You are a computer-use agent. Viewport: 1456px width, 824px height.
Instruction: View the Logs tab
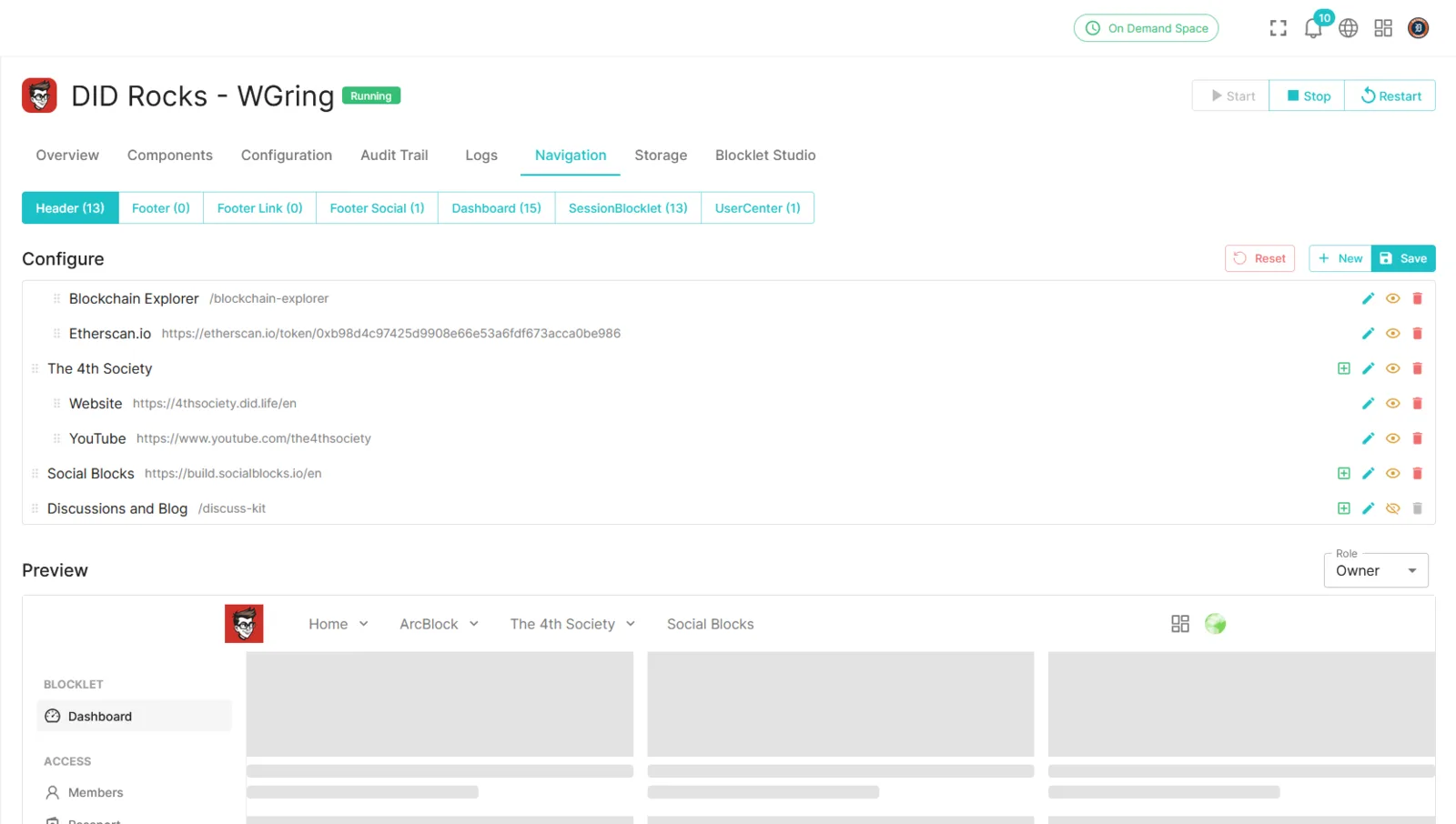(x=481, y=156)
